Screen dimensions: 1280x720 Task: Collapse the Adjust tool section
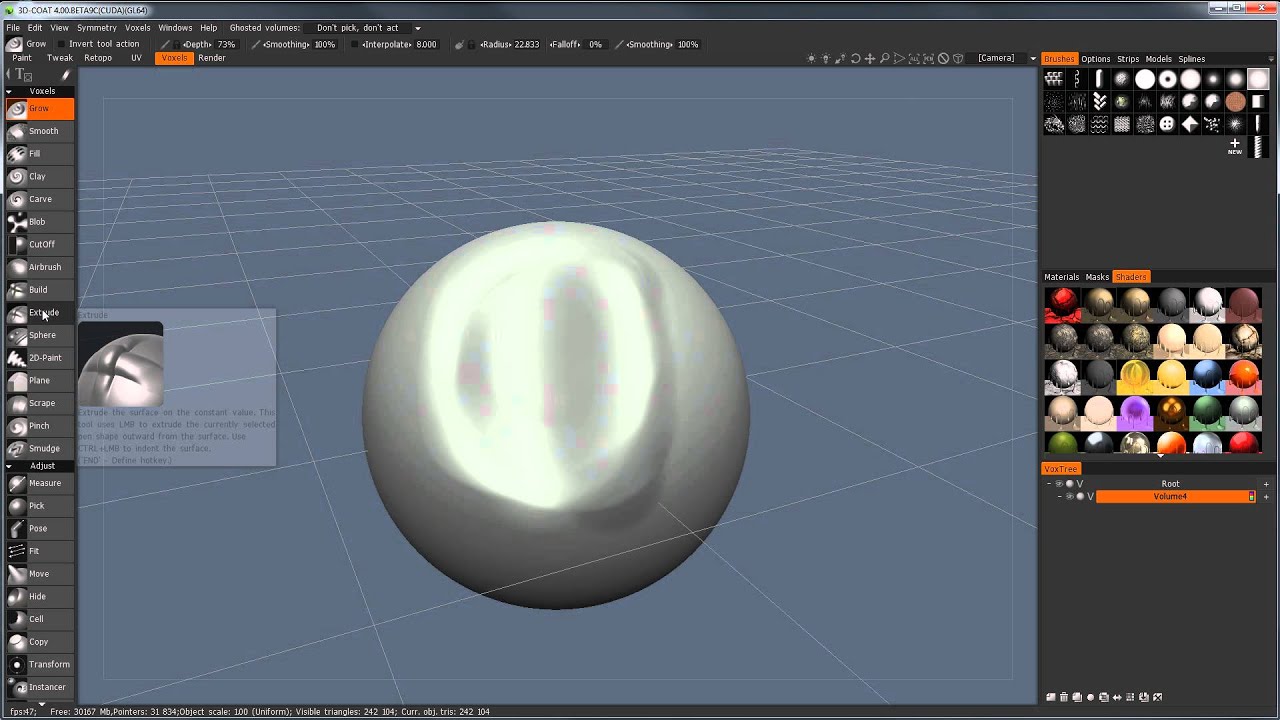click(10, 466)
